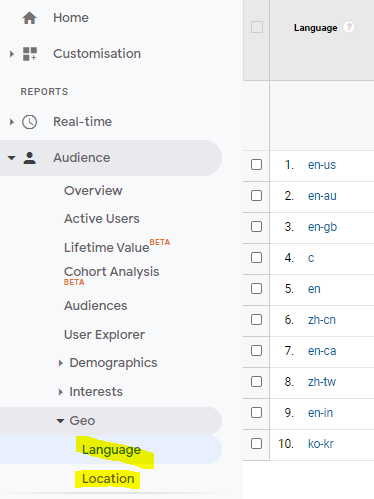Select the zh-cn row checkbox

pos(256,320)
